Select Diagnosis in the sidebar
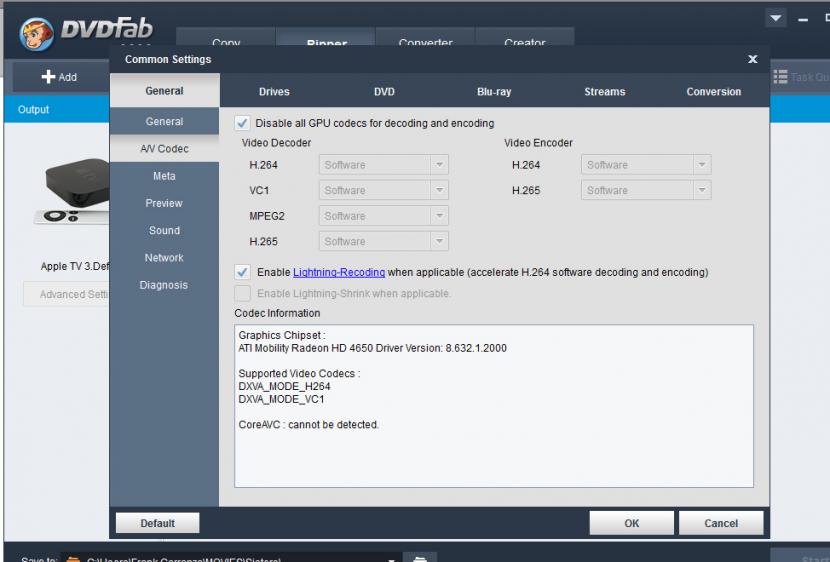This screenshot has width=830, height=562. tap(164, 285)
